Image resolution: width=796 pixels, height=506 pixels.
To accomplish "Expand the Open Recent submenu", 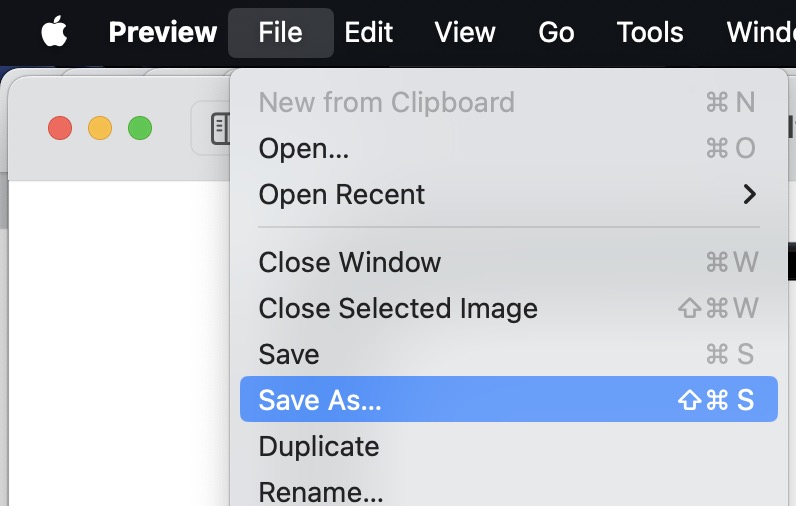I will coord(342,194).
